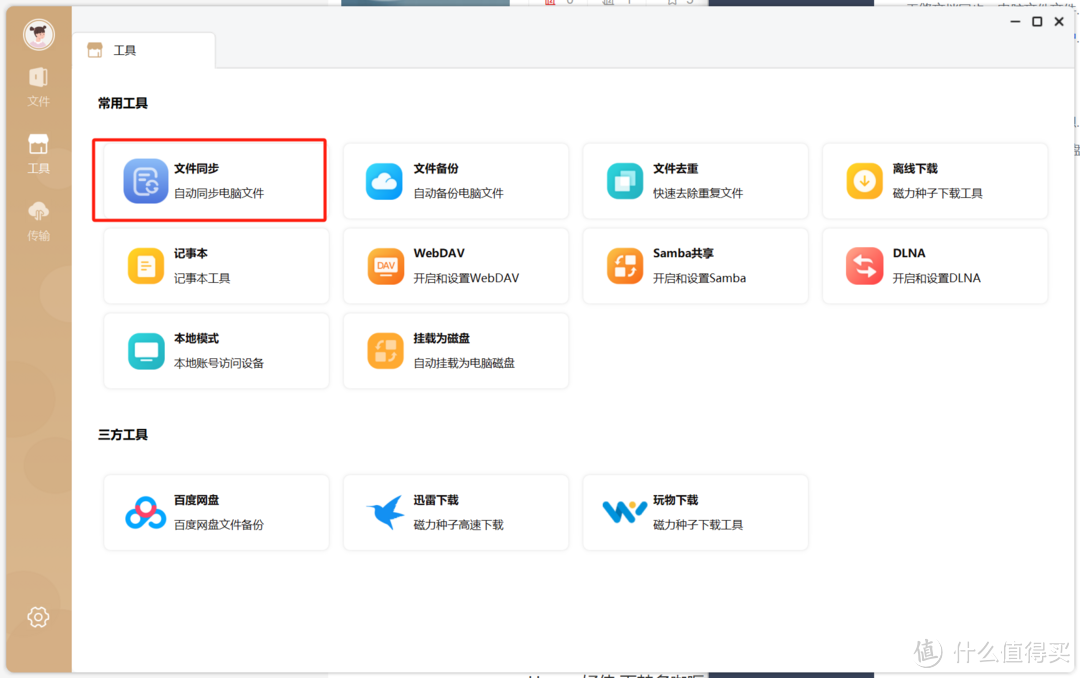Open the 文件同步 (File Sync) tool icon
This screenshot has height=678, width=1080.
pyautogui.click(x=146, y=180)
